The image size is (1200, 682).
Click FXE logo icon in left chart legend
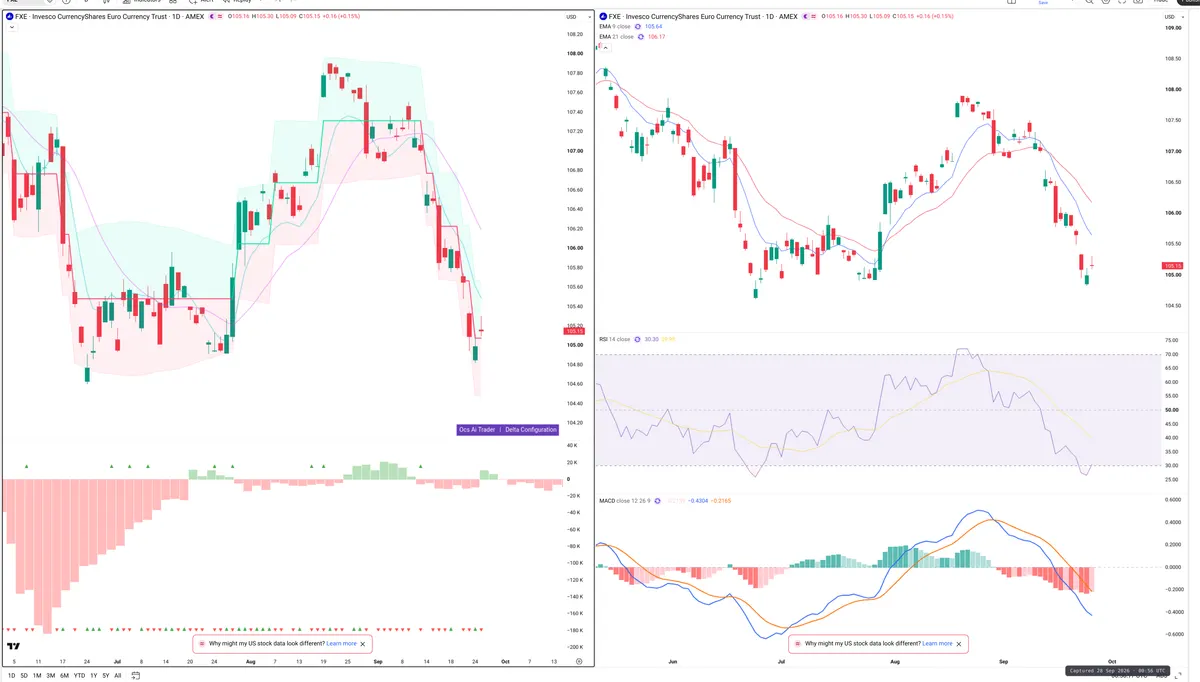[9, 17]
